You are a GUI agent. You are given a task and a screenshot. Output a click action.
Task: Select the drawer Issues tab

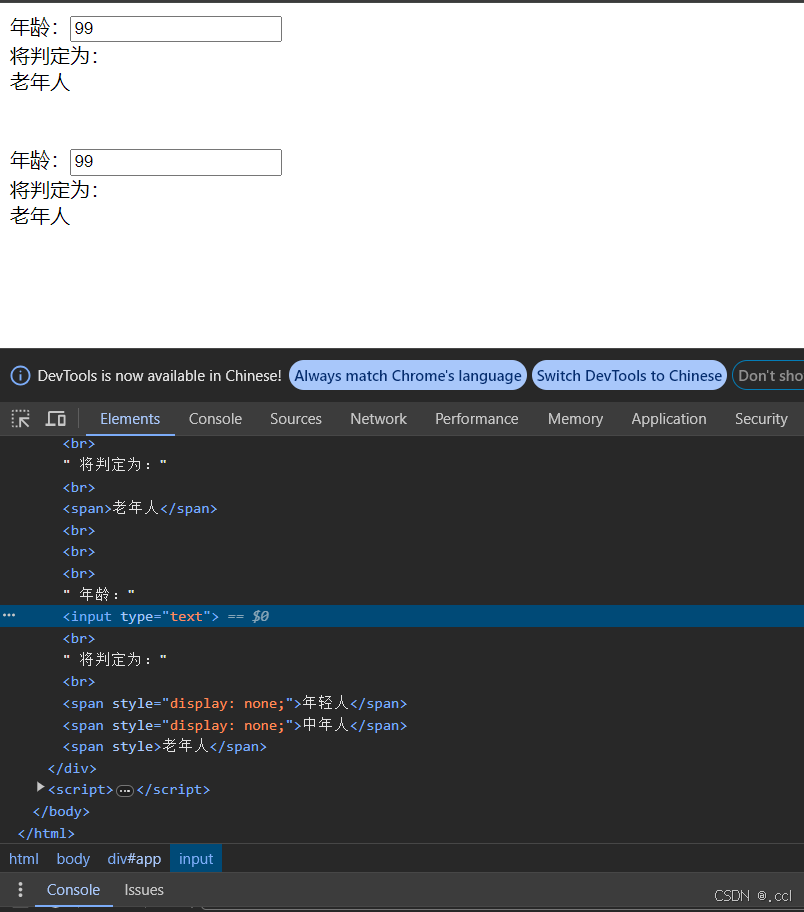(x=144, y=890)
